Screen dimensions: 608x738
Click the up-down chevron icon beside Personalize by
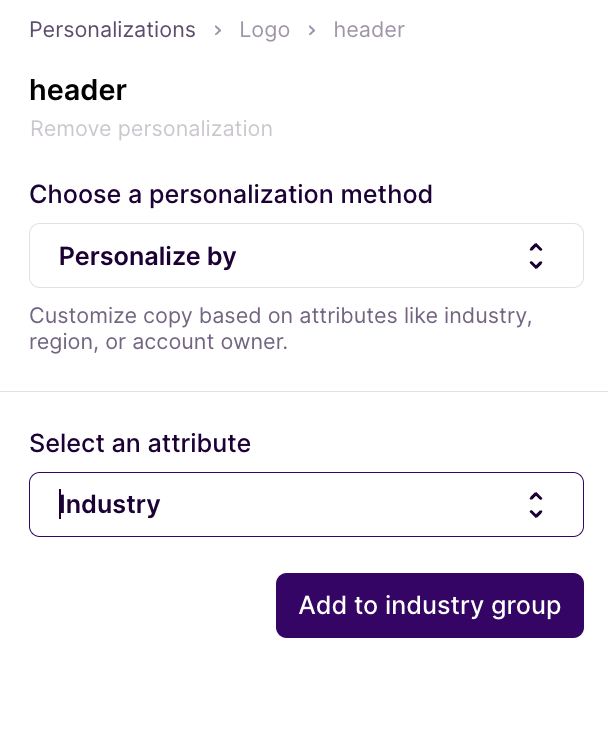536,256
